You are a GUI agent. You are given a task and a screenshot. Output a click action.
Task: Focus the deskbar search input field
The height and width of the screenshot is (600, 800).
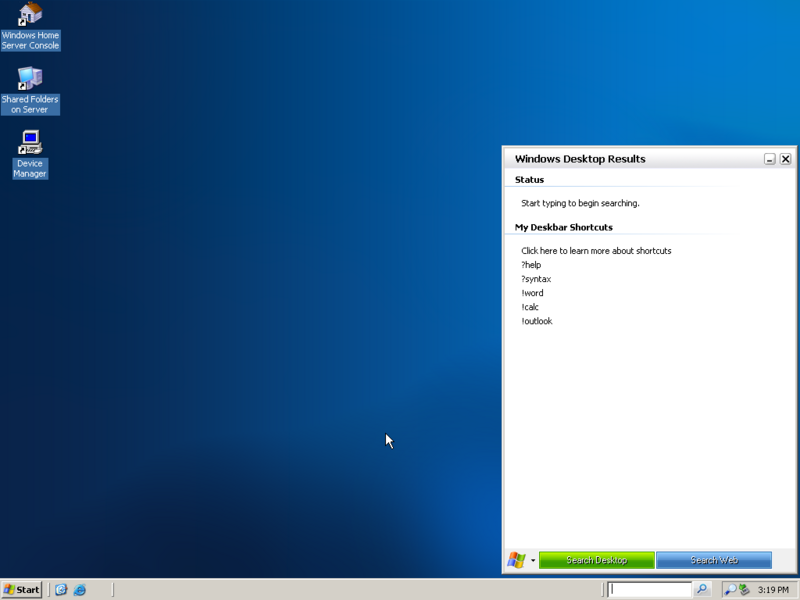pos(649,589)
